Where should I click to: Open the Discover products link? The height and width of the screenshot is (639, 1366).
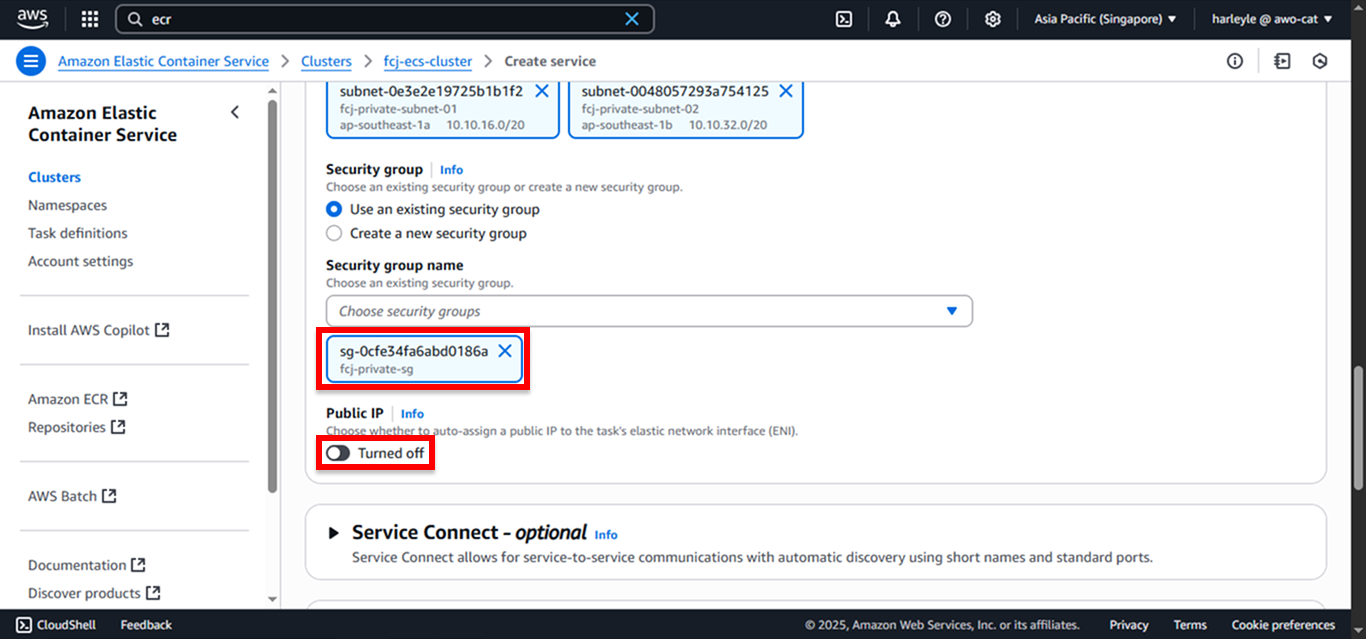pyautogui.click(x=94, y=593)
